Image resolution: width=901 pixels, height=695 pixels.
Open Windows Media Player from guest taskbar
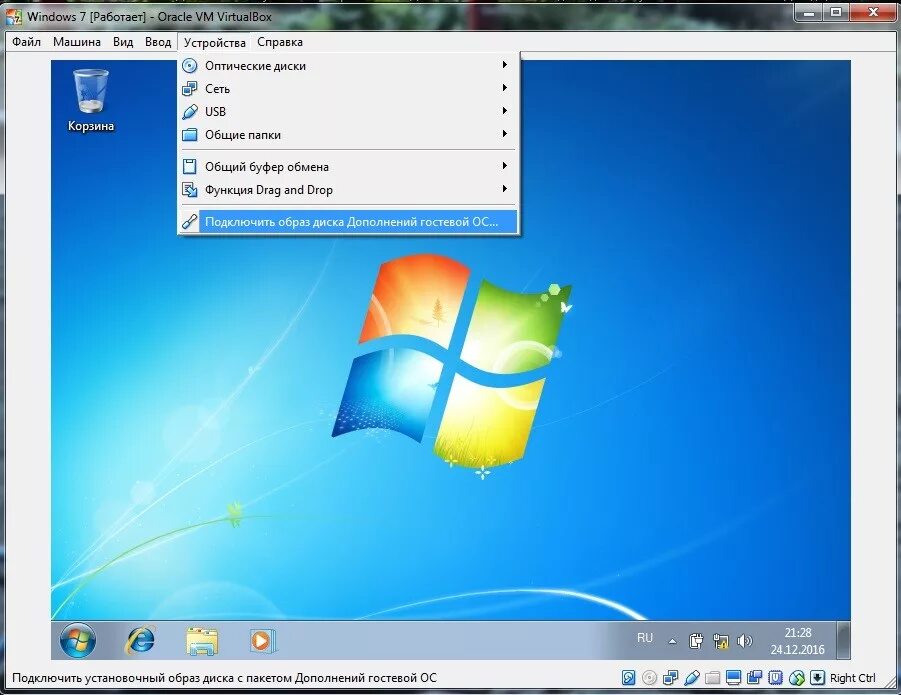click(x=263, y=641)
